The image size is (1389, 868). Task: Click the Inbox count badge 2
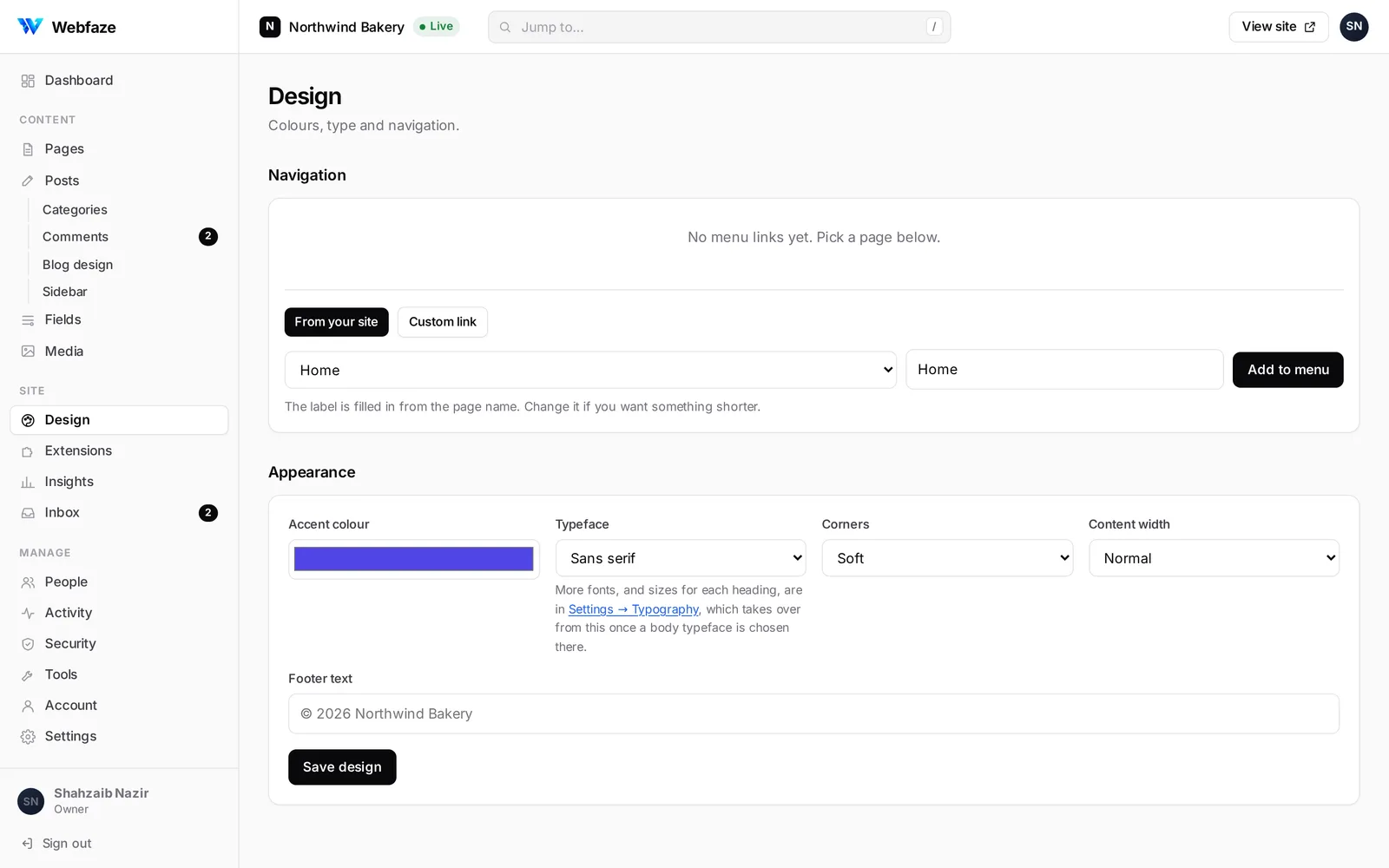pos(208,513)
